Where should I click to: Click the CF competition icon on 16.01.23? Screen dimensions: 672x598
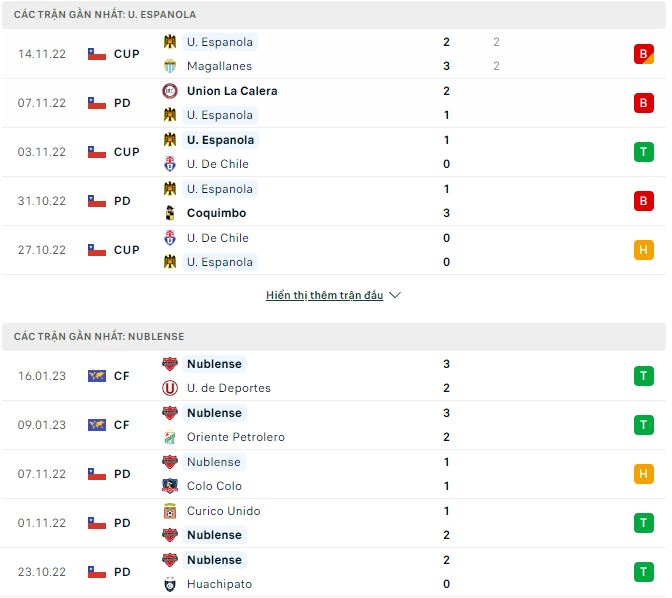[x=97, y=376]
